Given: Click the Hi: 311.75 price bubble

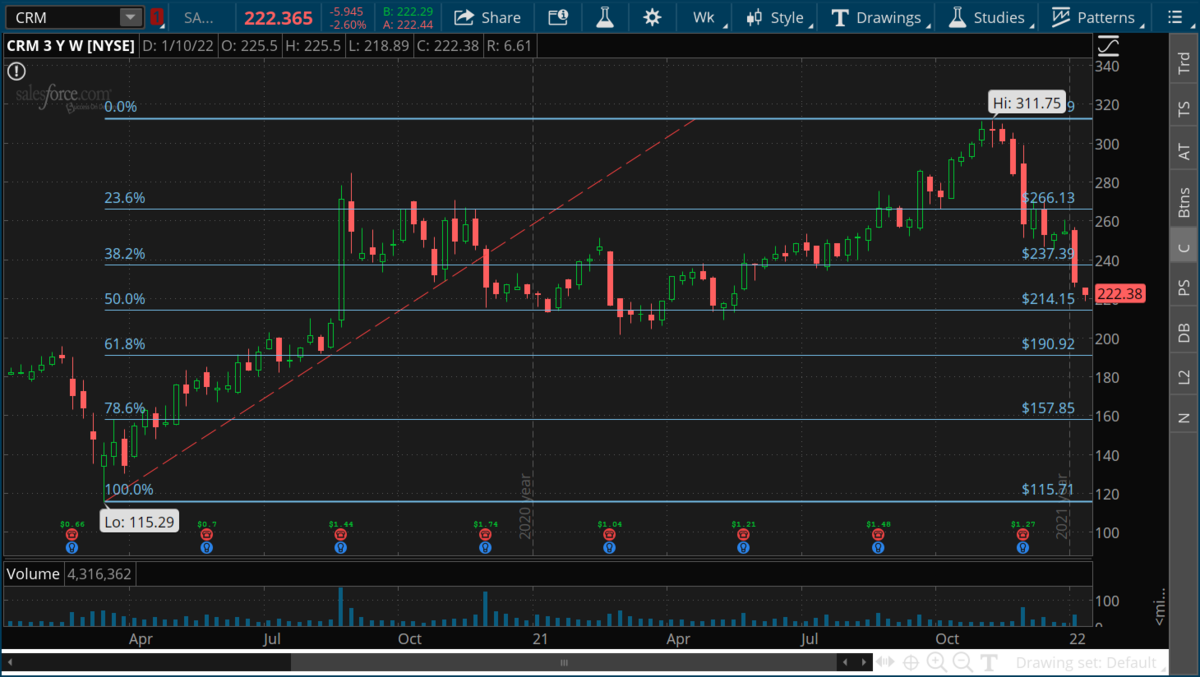Looking at the screenshot, I should (x=1025, y=102).
